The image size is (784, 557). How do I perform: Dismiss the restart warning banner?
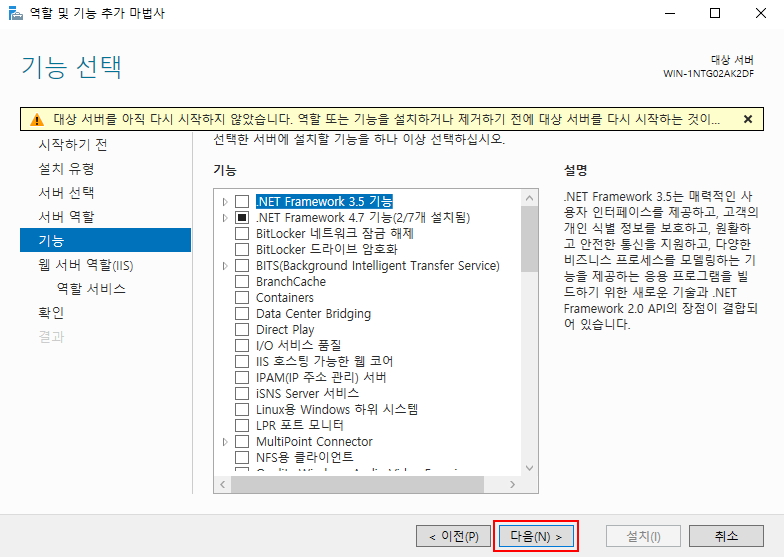[747, 119]
